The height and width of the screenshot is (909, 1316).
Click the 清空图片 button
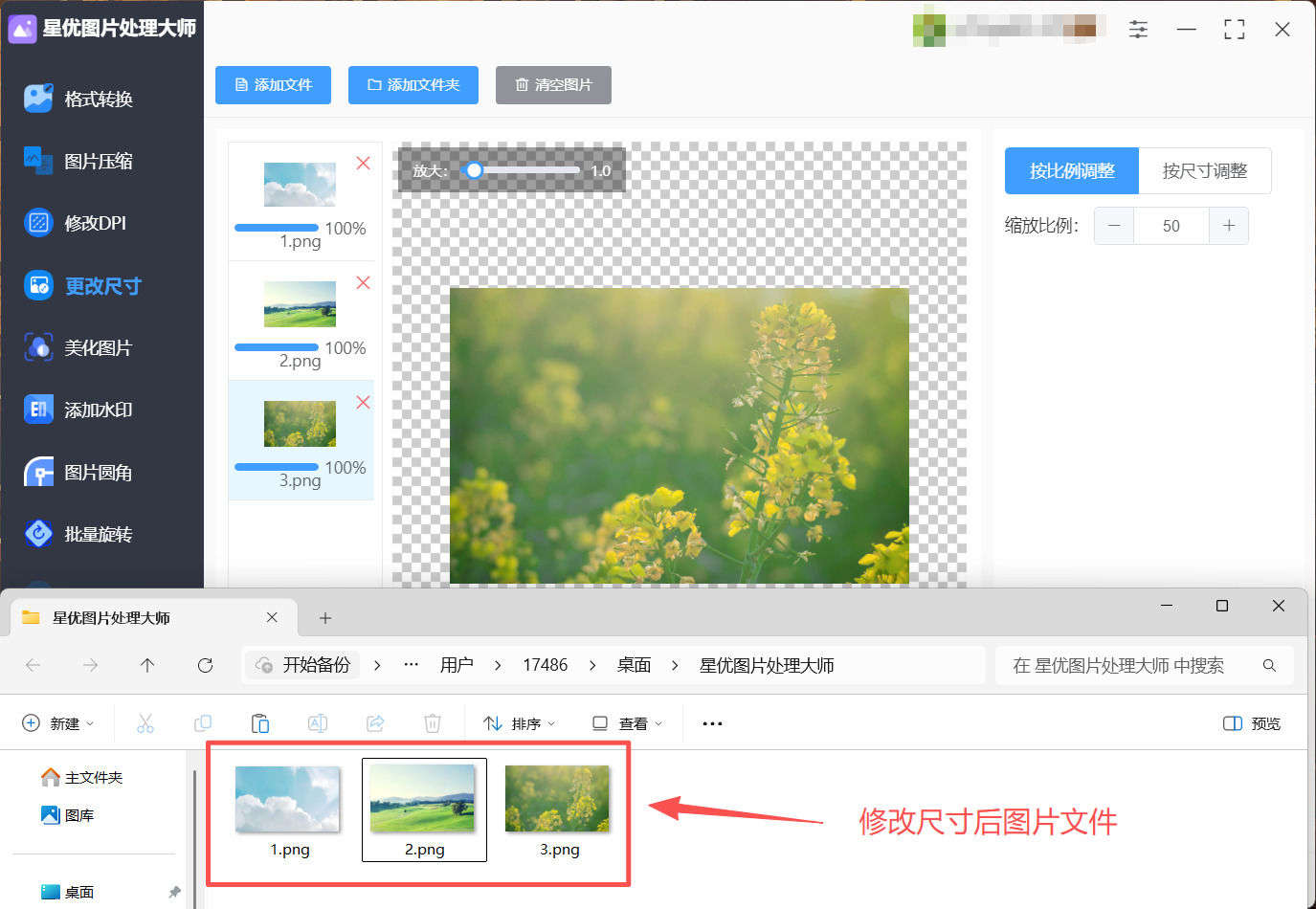tap(553, 85)
